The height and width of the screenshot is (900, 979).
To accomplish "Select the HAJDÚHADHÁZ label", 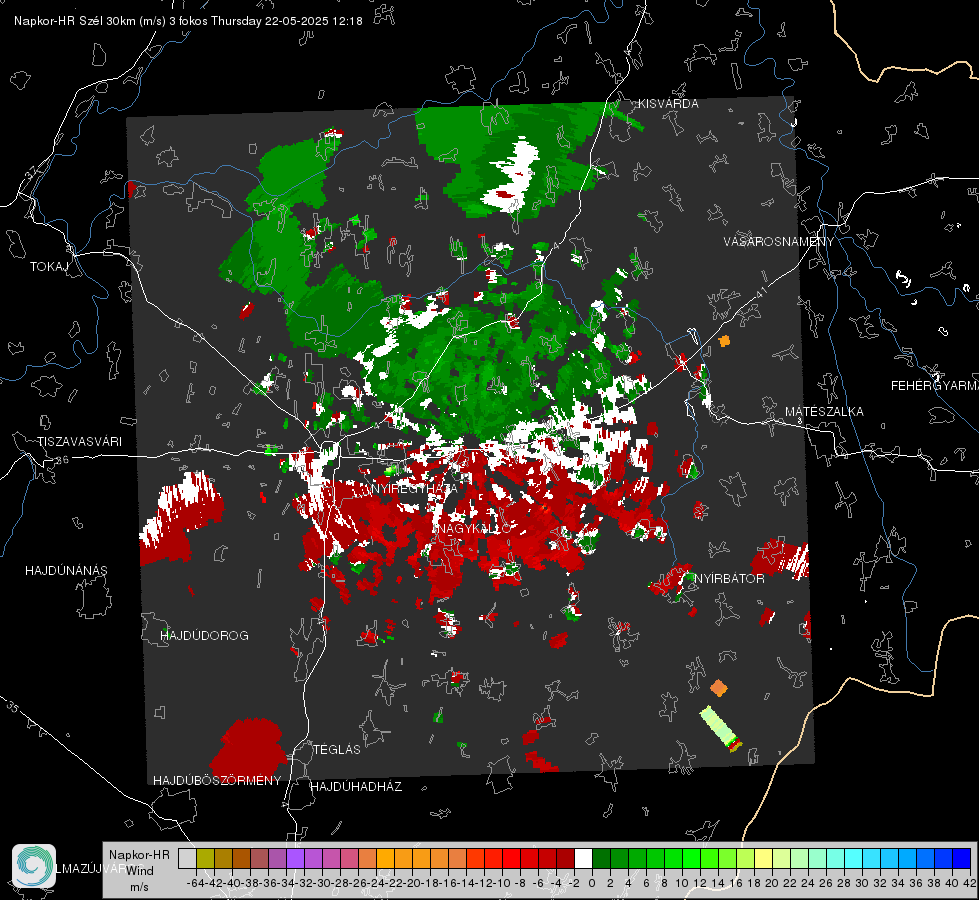I will [x=356, y=787].
